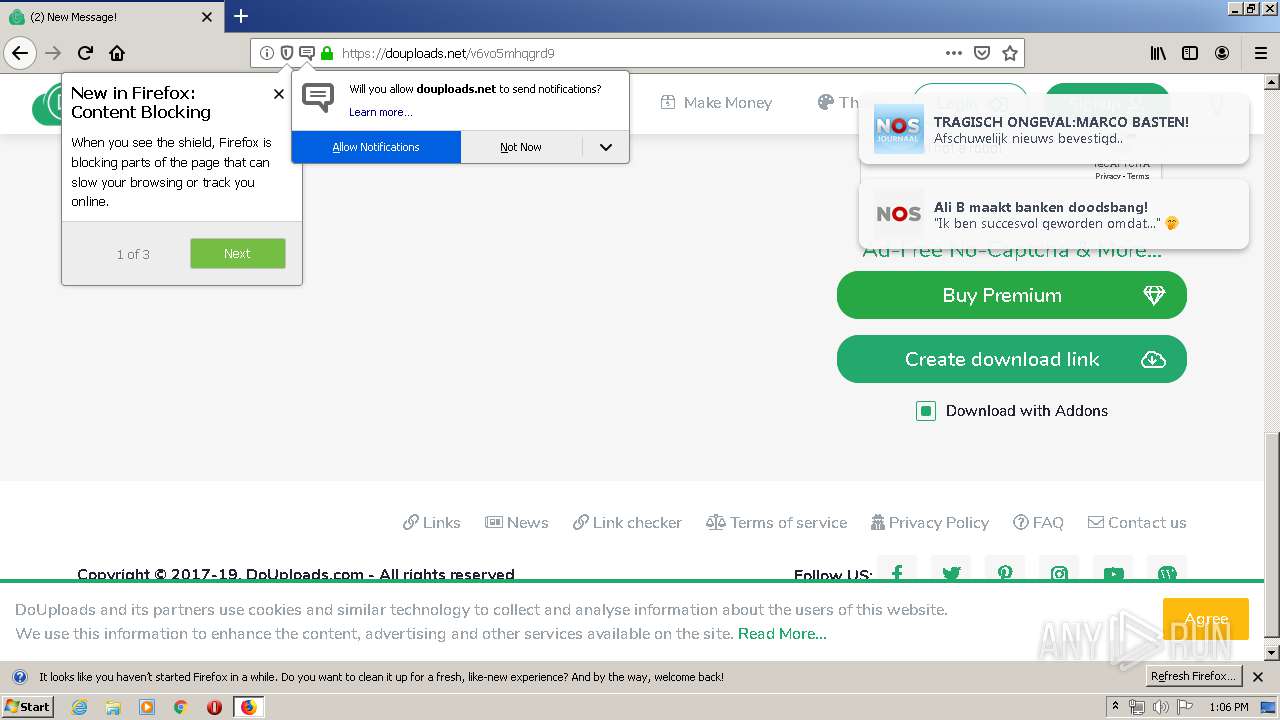The image size is (1280, 720).
Task: Click the taskbar clock showing 1:06 PM
Action: coord(1228,707)
